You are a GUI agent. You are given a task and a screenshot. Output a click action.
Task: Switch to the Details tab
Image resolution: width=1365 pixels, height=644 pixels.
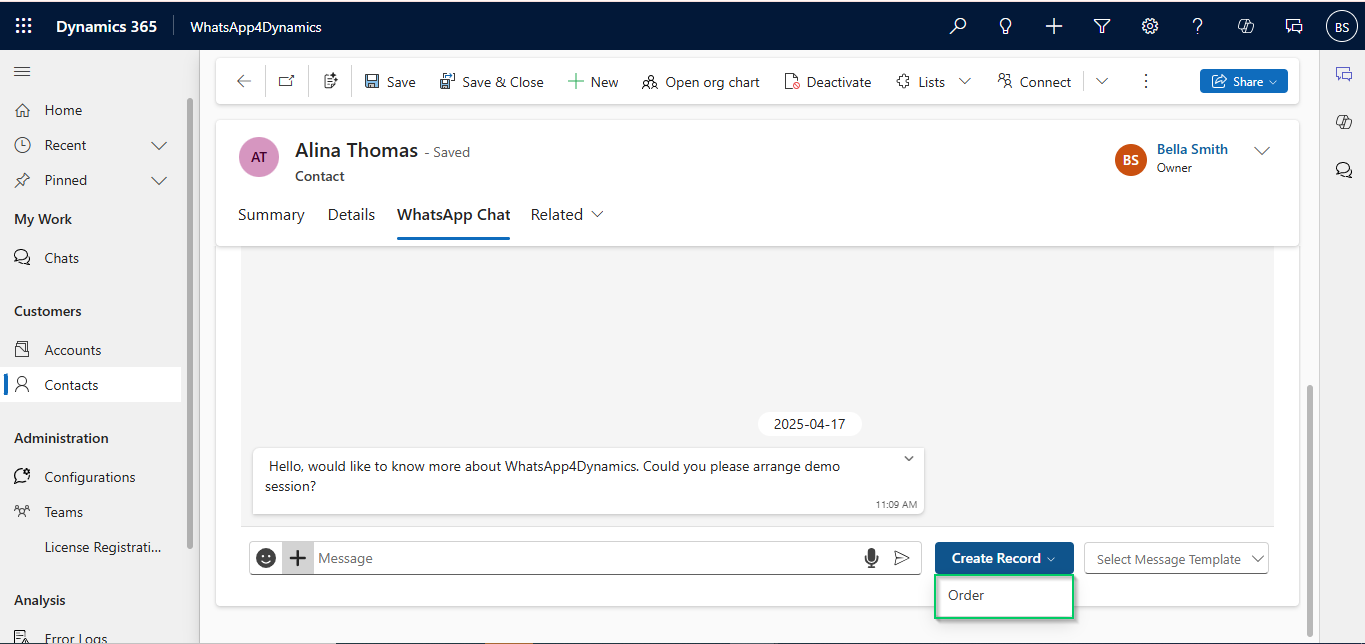pos(351,215)
